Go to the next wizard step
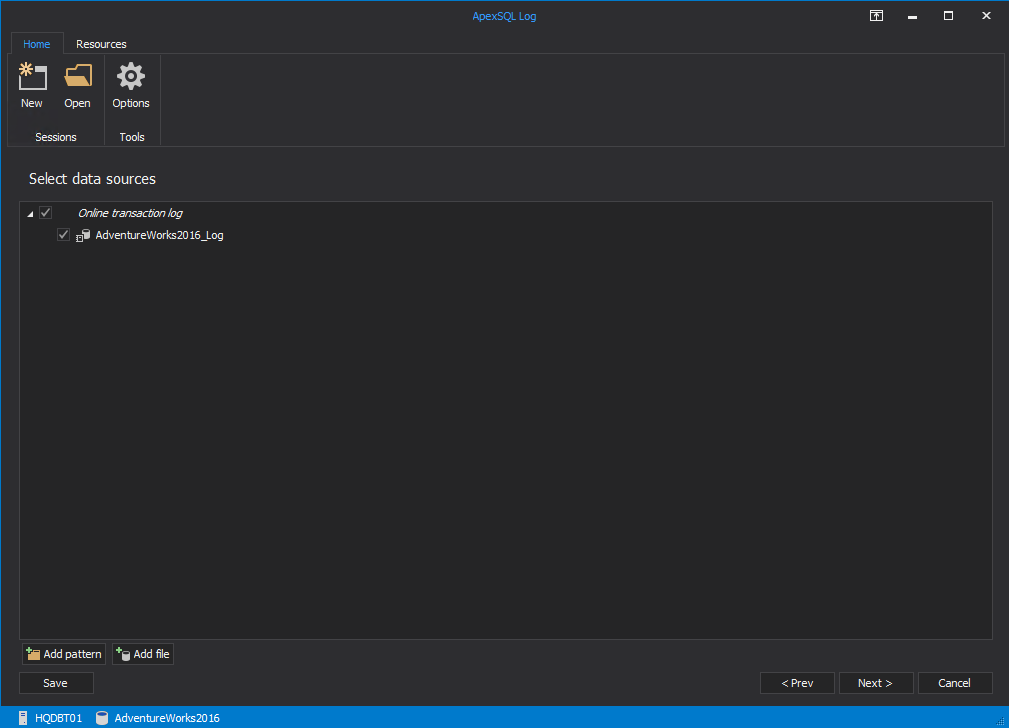The image size is (1009, 728). point(876,683)
